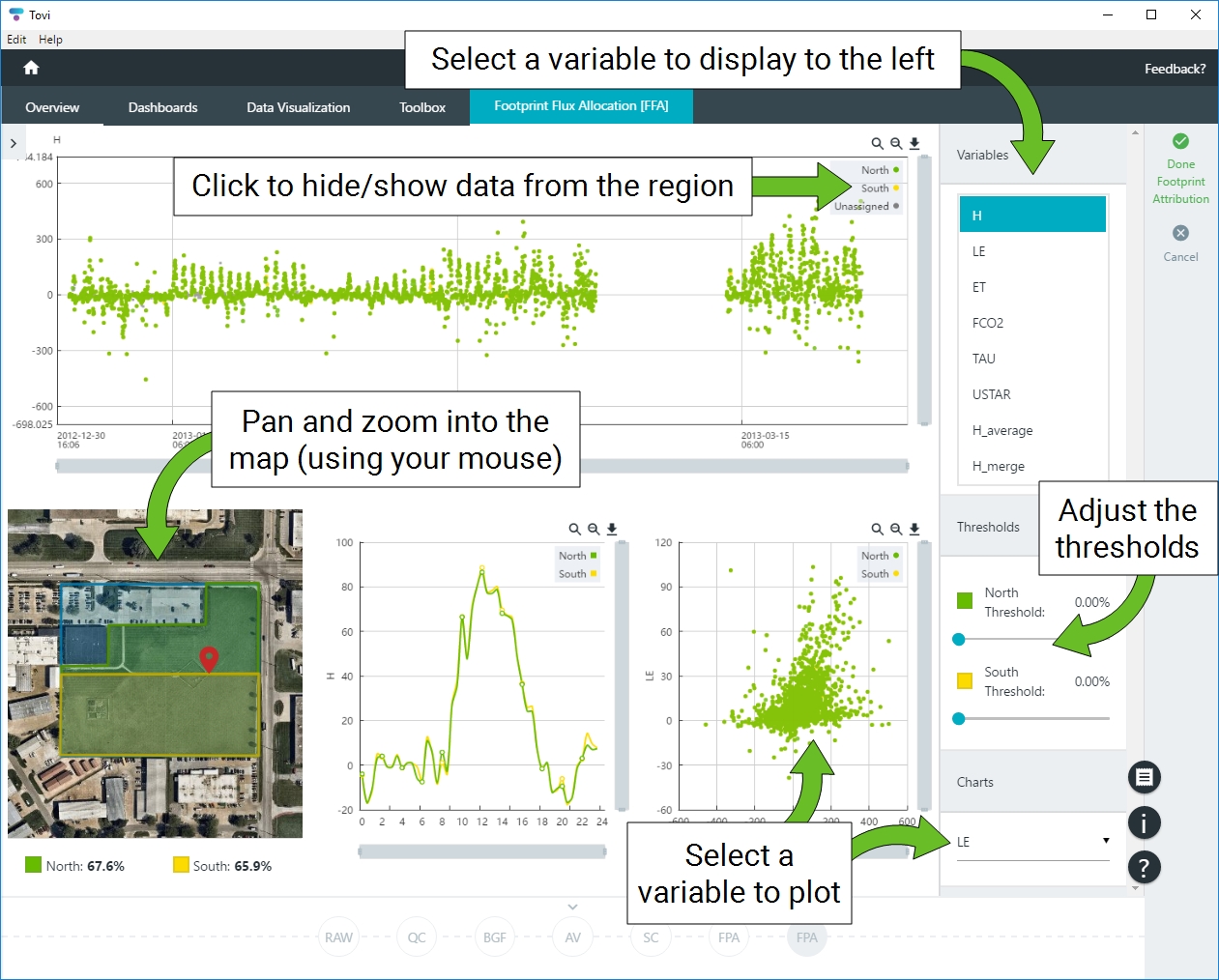Click the Home icon in the header
The height and width of the screenshot is (980, 1219).
pos(31,68)
